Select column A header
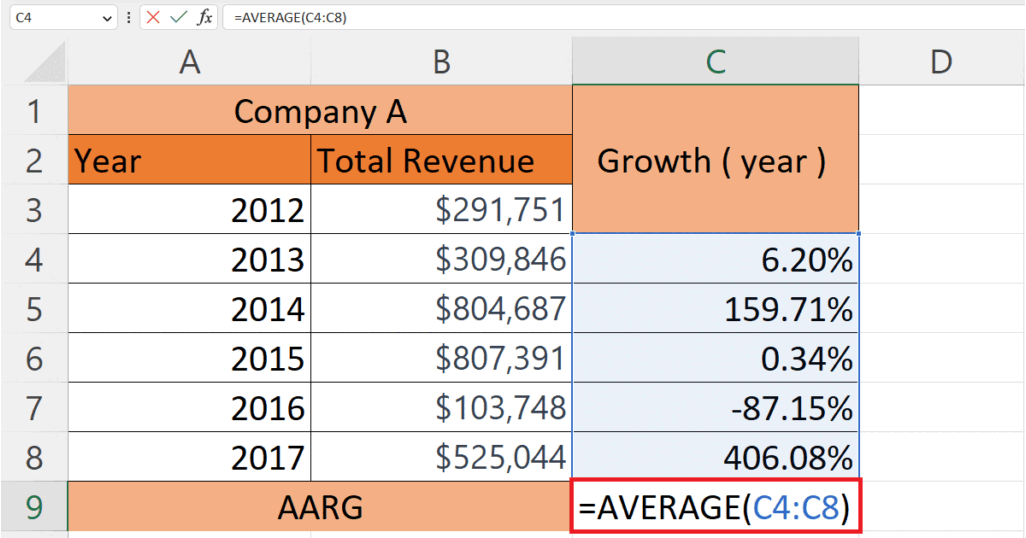 pos(189,62)
